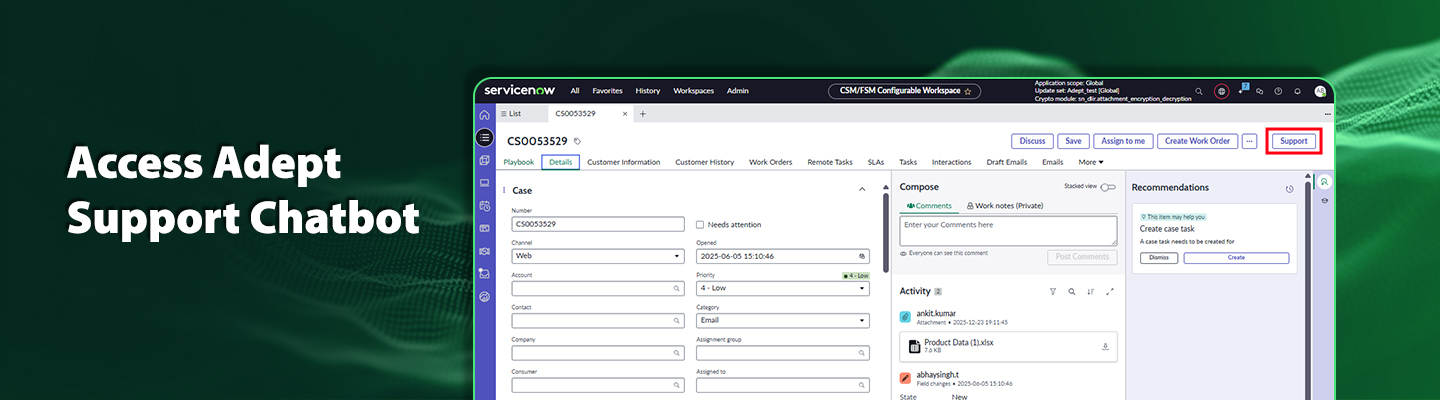1440x400 pixels.
Task: Click the Create Work Order button
Action: click(x=1198, y=141)
